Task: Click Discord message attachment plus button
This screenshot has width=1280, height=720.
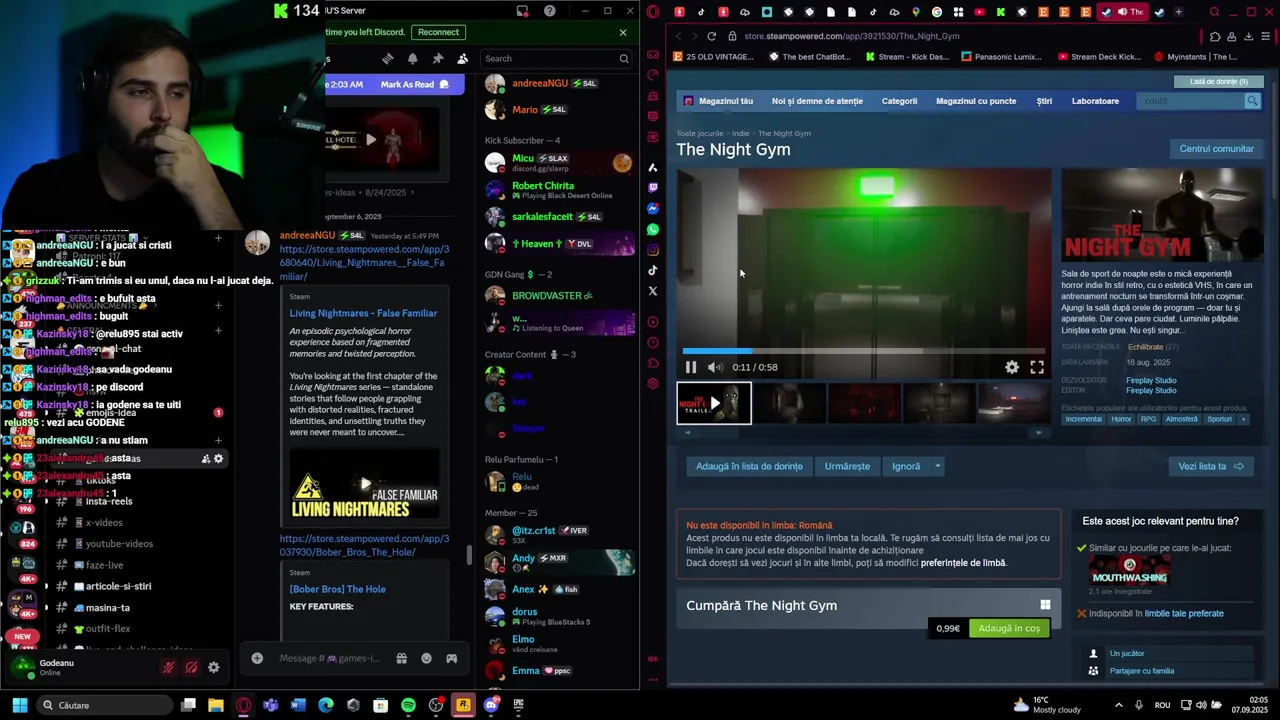Action: point(257,658)
